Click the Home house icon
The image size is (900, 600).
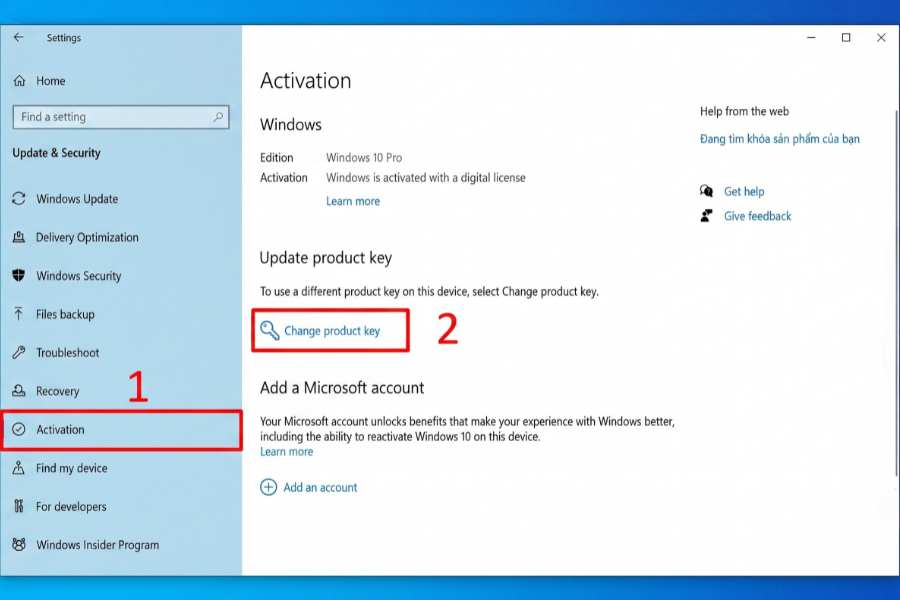[19, 81]
